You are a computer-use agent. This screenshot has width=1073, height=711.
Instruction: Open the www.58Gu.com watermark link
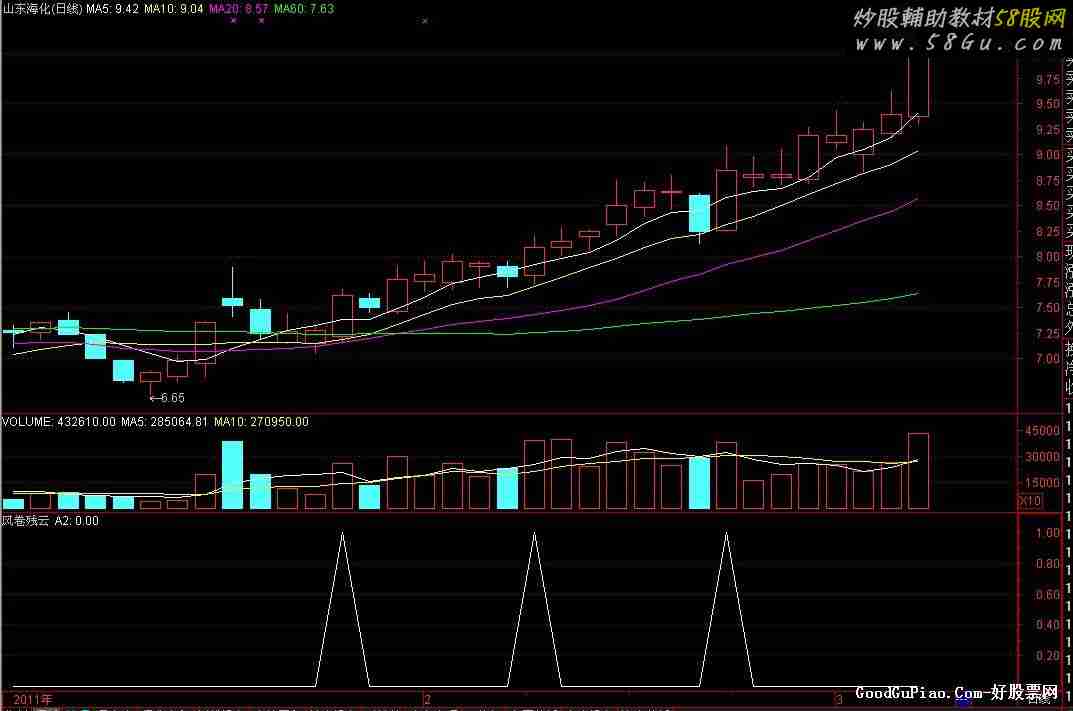958,44
